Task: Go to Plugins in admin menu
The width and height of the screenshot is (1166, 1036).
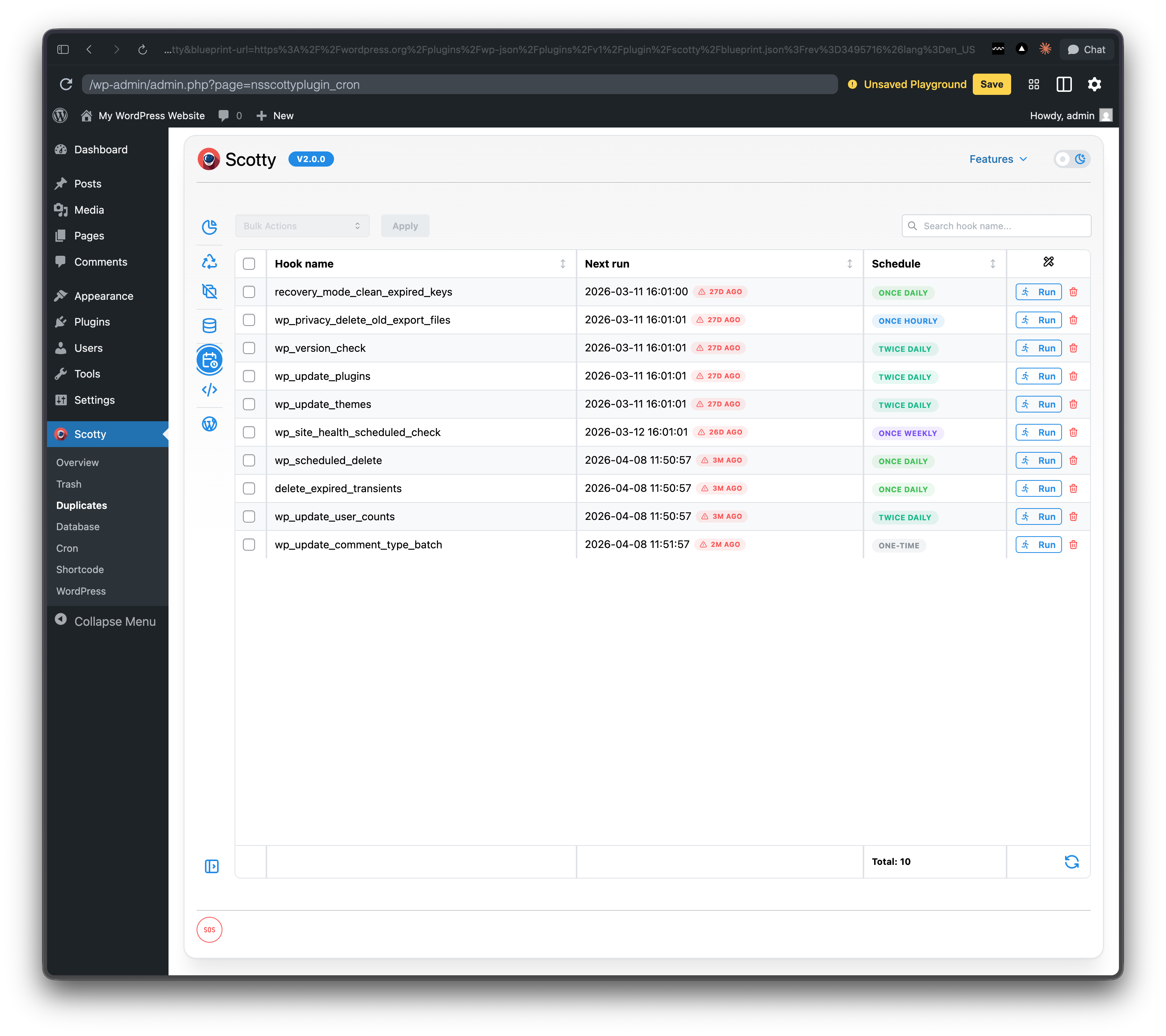Action: tap(92, 322)
